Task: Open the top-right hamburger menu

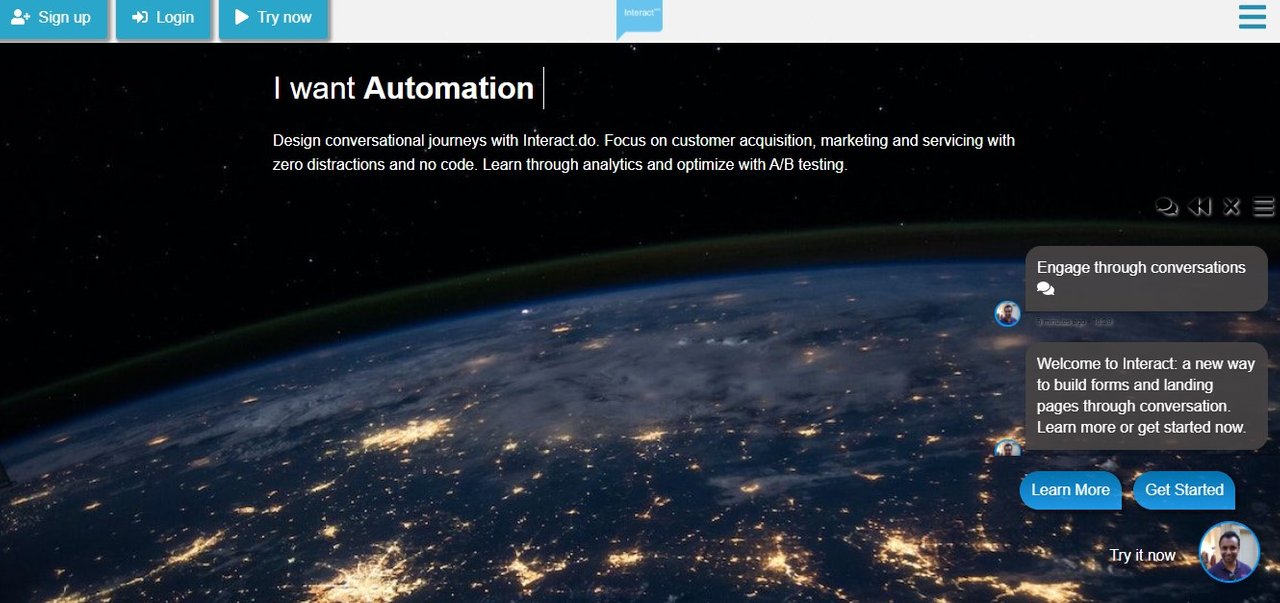Action: [x=1252, y=17]
